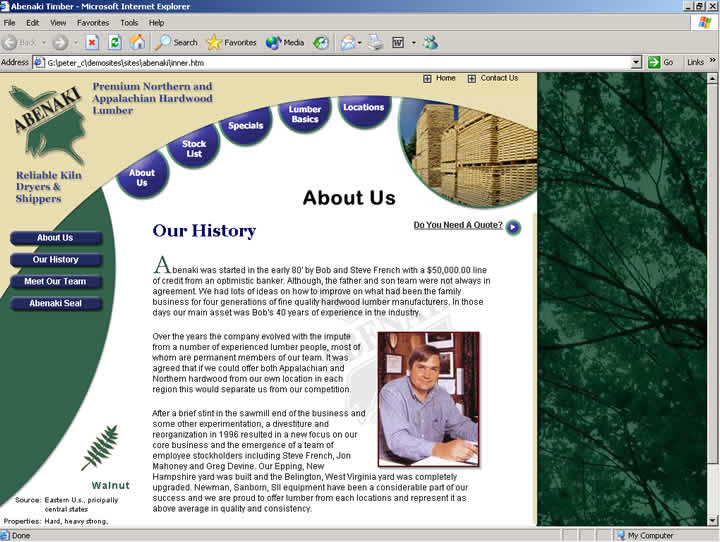
Task: Click the Back arrow toolbar button
Action: [19, 43]
